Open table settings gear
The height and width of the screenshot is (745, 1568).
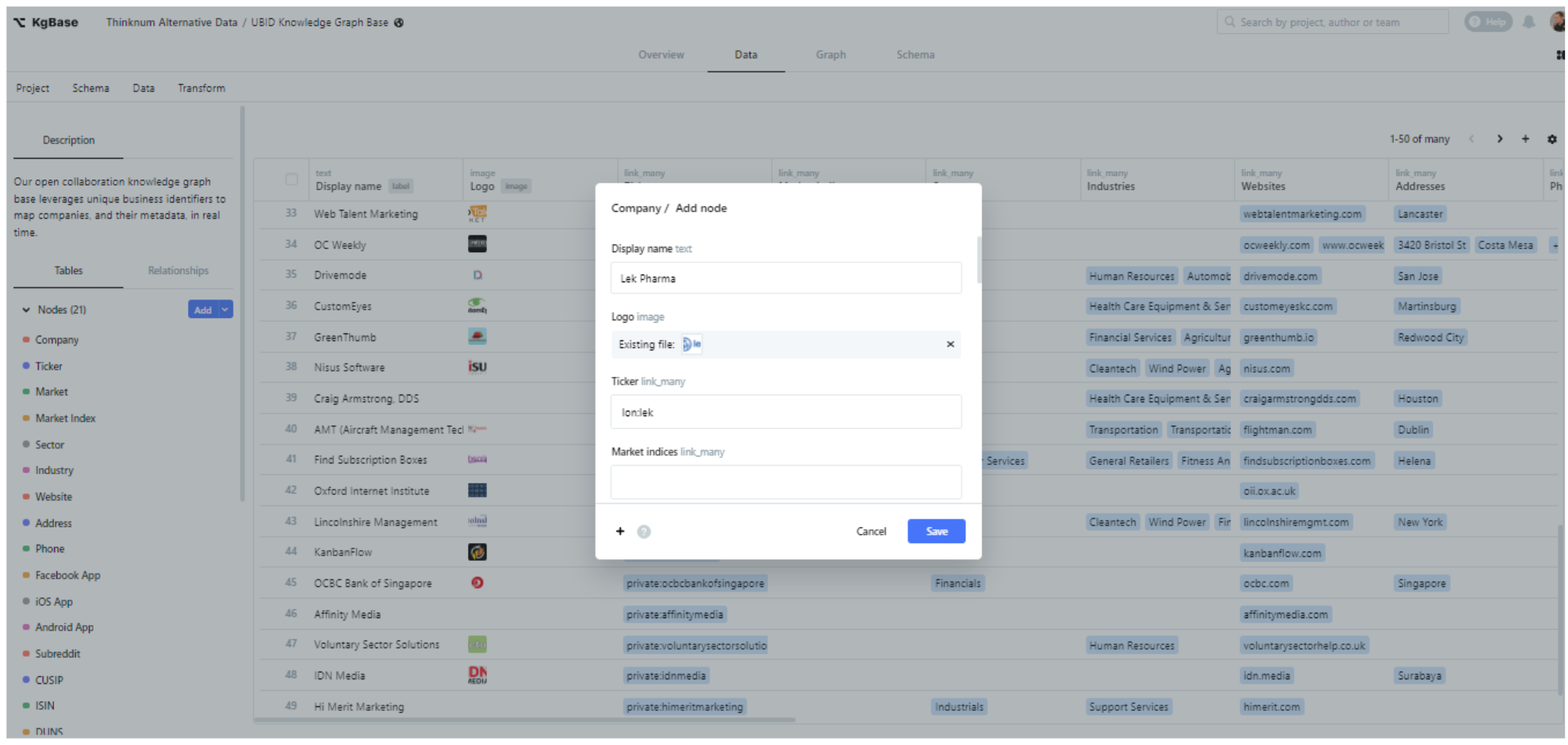(x=1552, y=139)
